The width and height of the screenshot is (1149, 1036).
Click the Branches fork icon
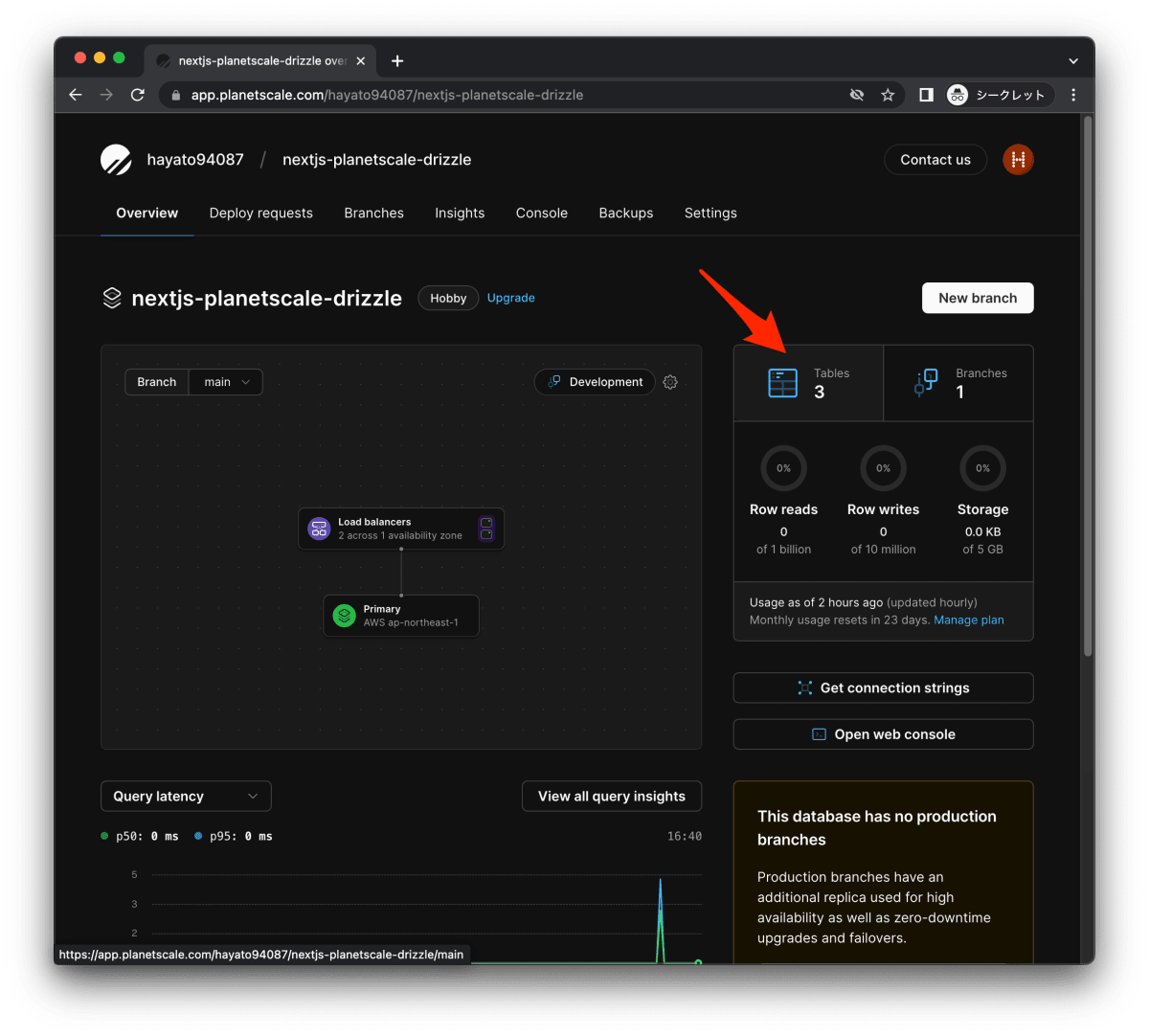(926, 383)
